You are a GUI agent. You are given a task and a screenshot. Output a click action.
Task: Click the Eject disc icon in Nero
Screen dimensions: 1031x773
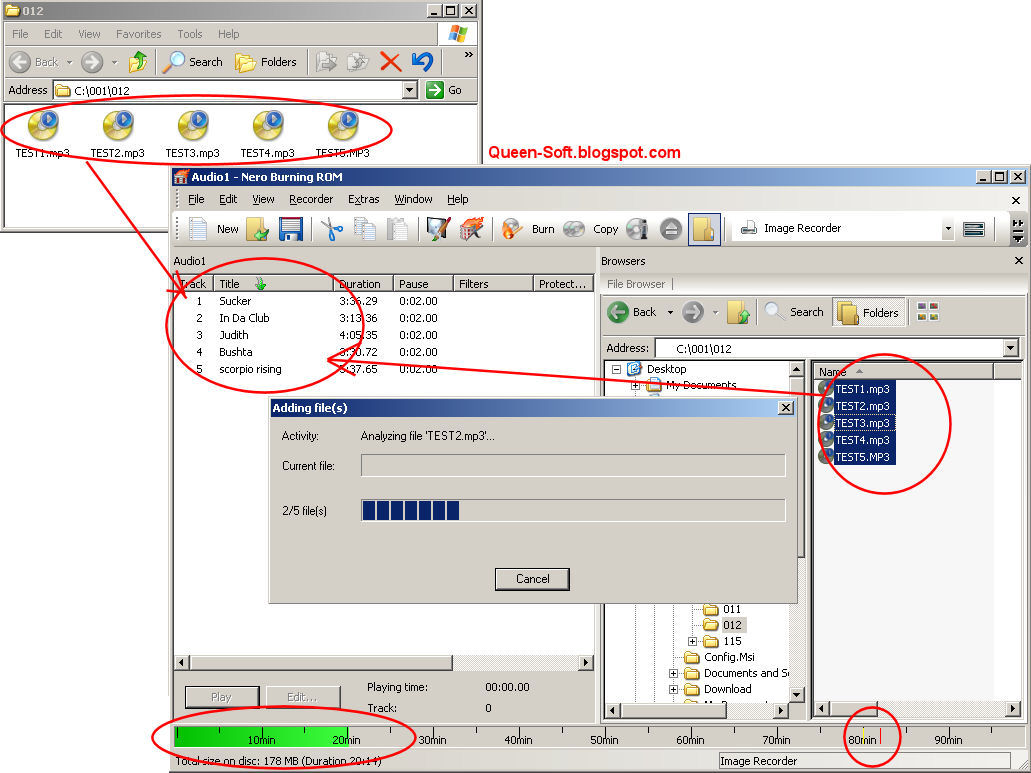click(x=671, y=229)
